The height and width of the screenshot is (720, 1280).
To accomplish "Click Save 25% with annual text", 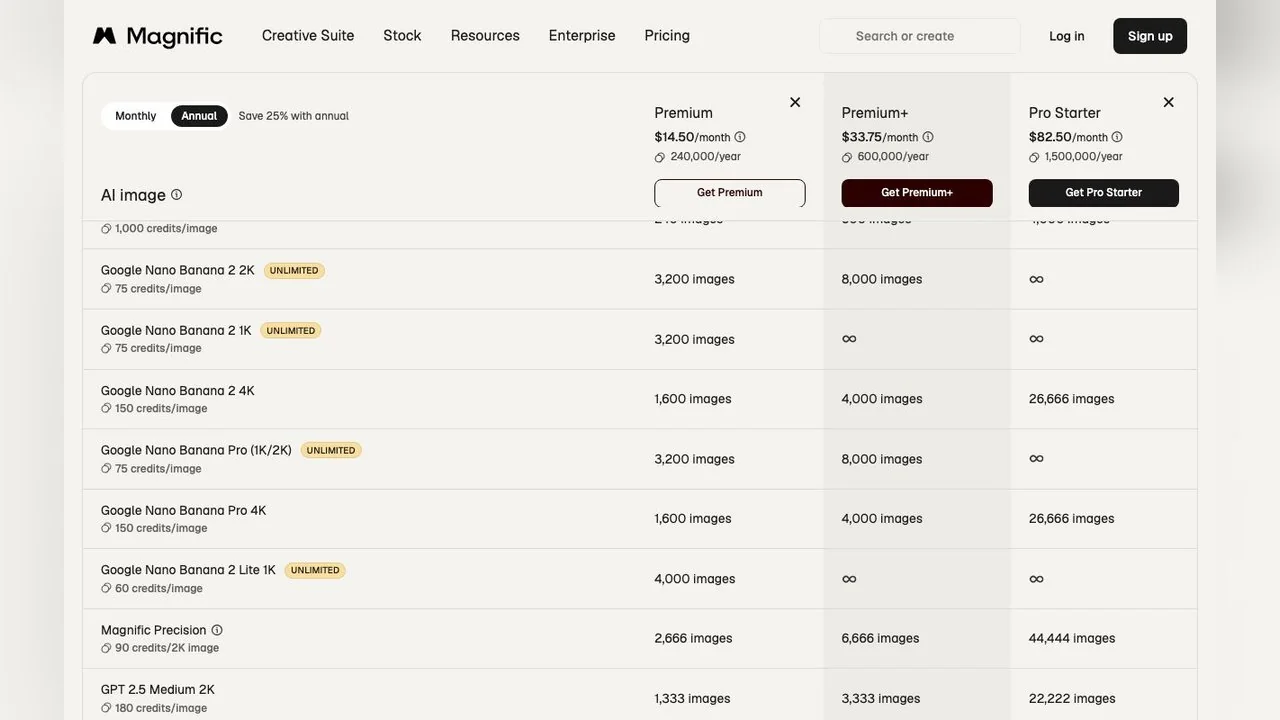I will (x=294, y=116).
